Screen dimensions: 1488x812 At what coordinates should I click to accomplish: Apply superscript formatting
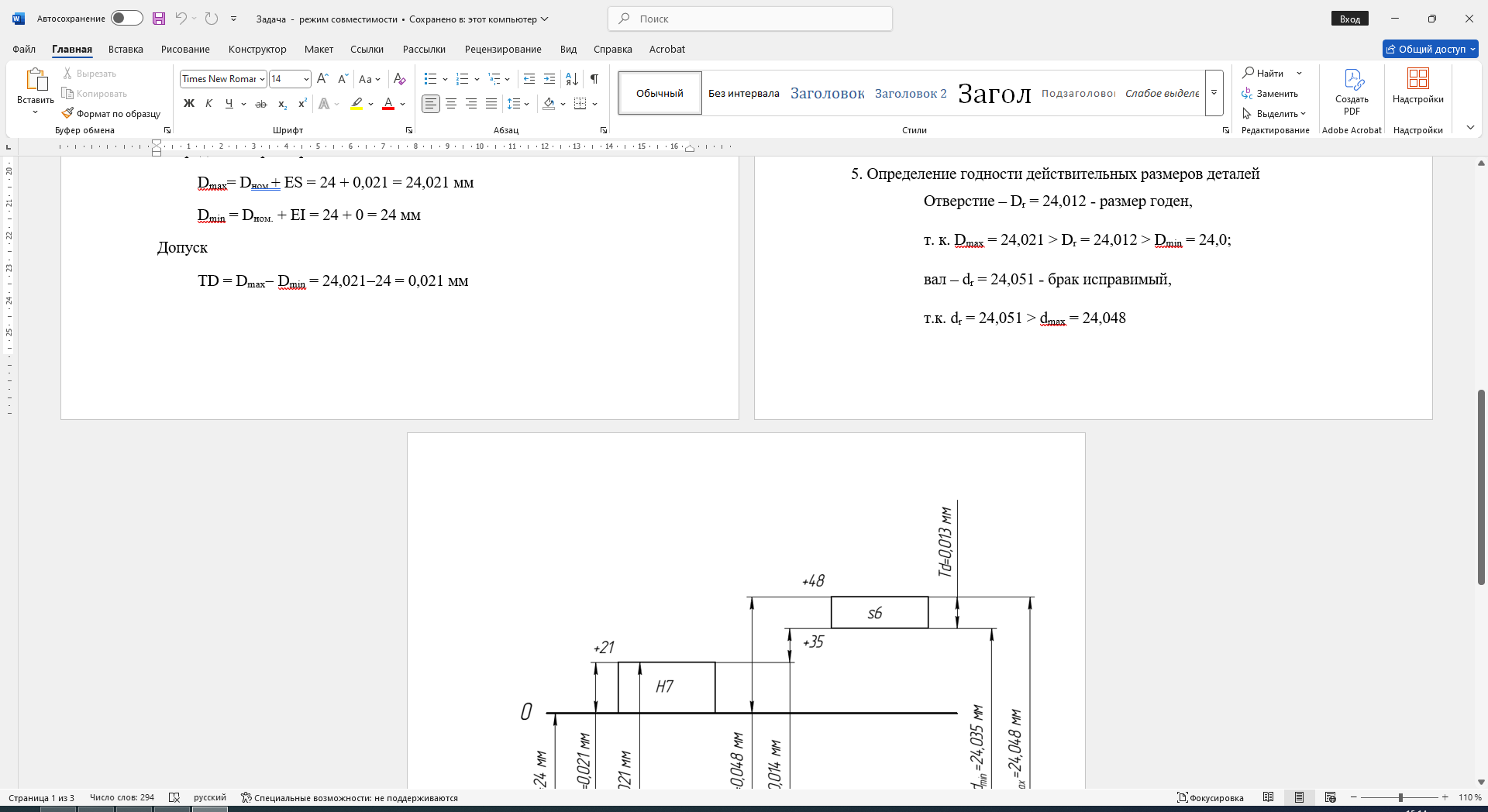click(303, 104)
